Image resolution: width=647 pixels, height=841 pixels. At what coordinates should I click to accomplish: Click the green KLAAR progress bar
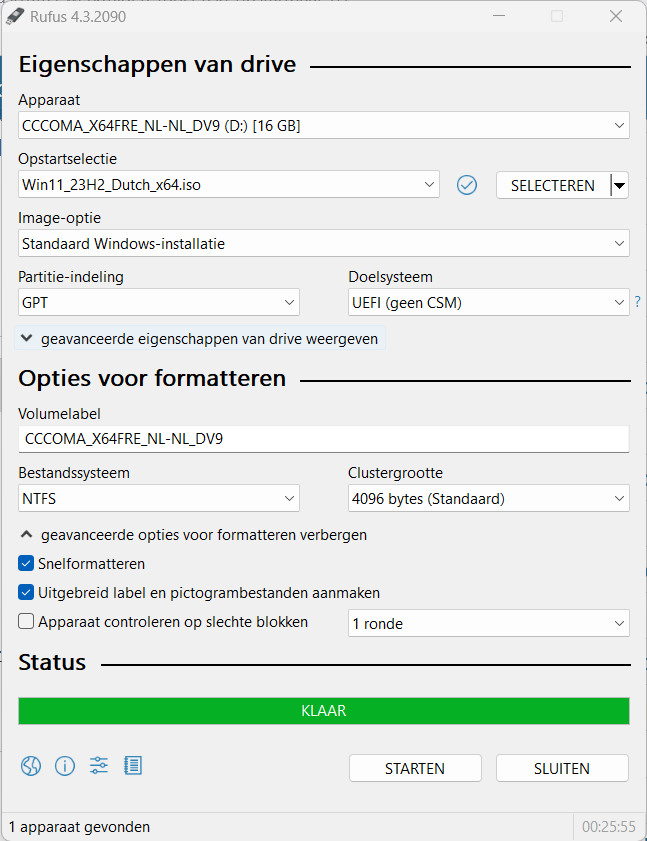tap(324, 711)
